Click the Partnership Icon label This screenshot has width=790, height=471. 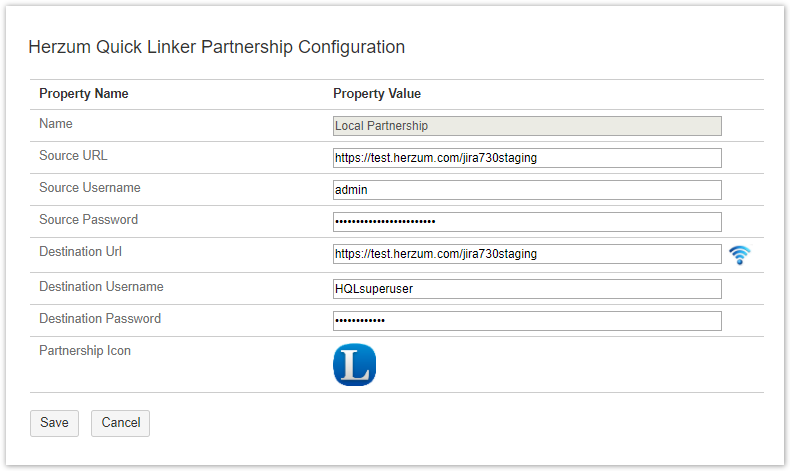(85, 351)
